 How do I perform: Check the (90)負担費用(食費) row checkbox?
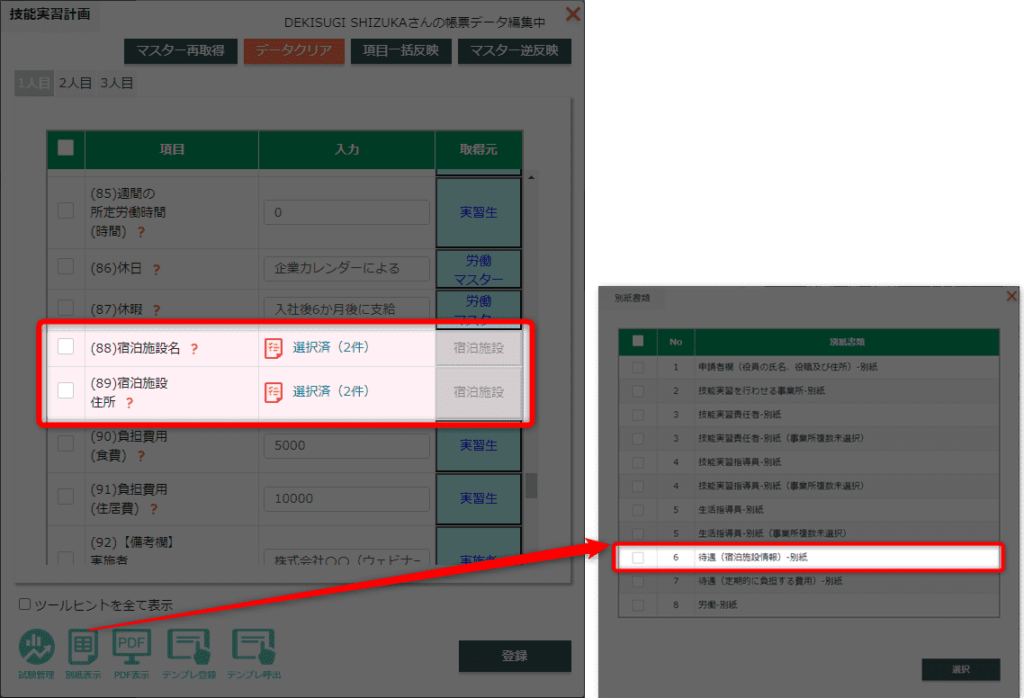tap(65, 443)
